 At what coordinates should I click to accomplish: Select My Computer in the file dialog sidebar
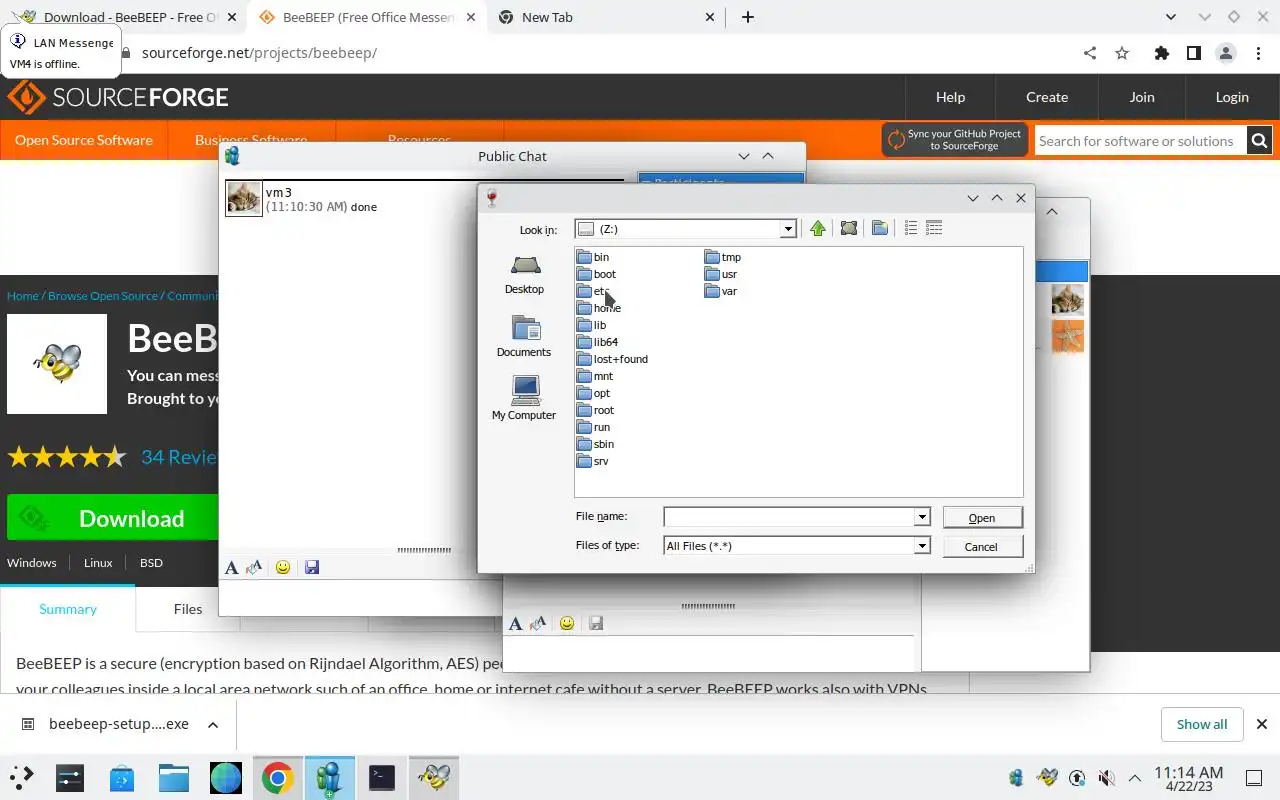525,399
